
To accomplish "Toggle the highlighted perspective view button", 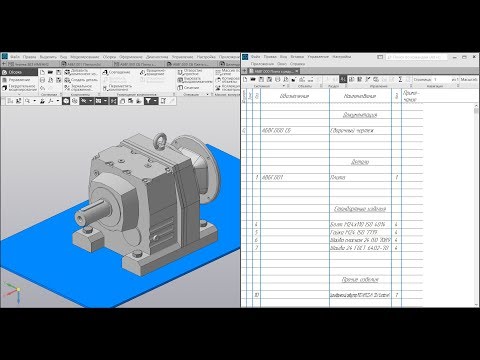I will coord(113,101).
